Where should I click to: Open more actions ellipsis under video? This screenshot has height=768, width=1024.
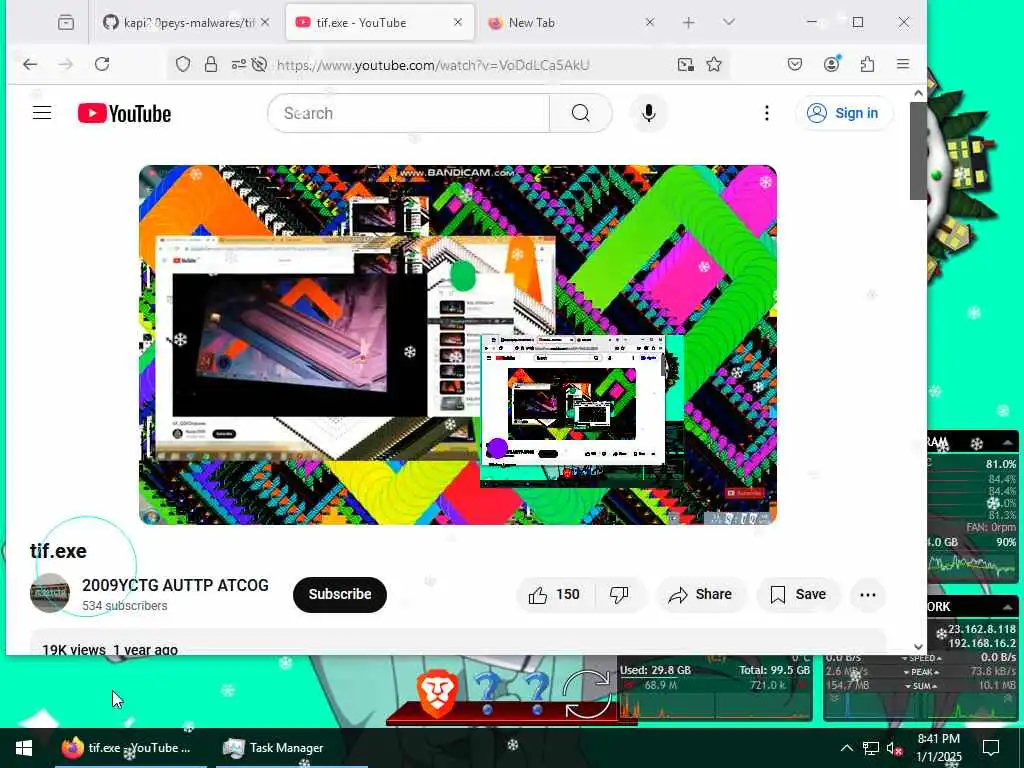868,594
